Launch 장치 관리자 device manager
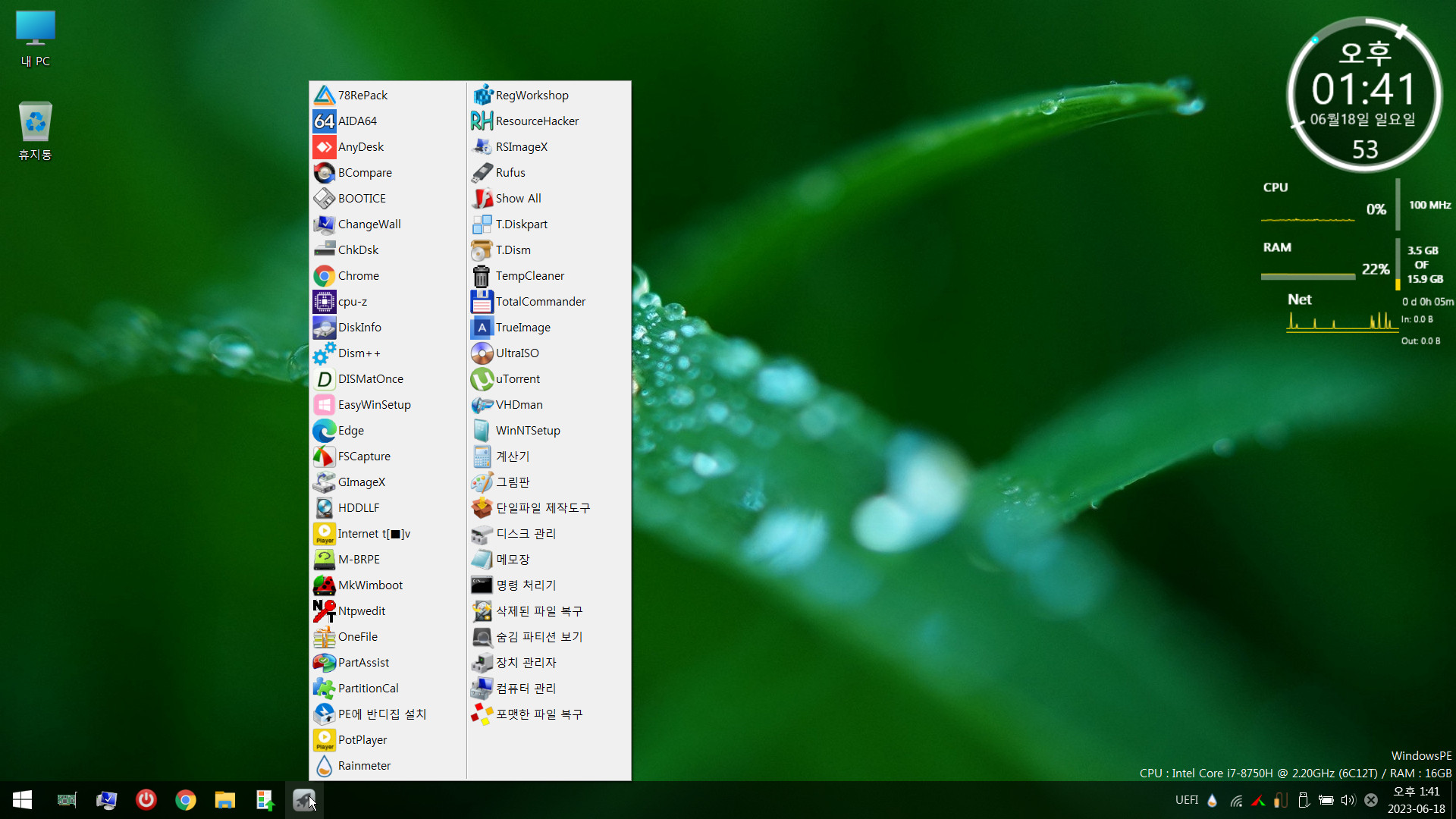The image size is (1456, 819). [x=549, y=663]
